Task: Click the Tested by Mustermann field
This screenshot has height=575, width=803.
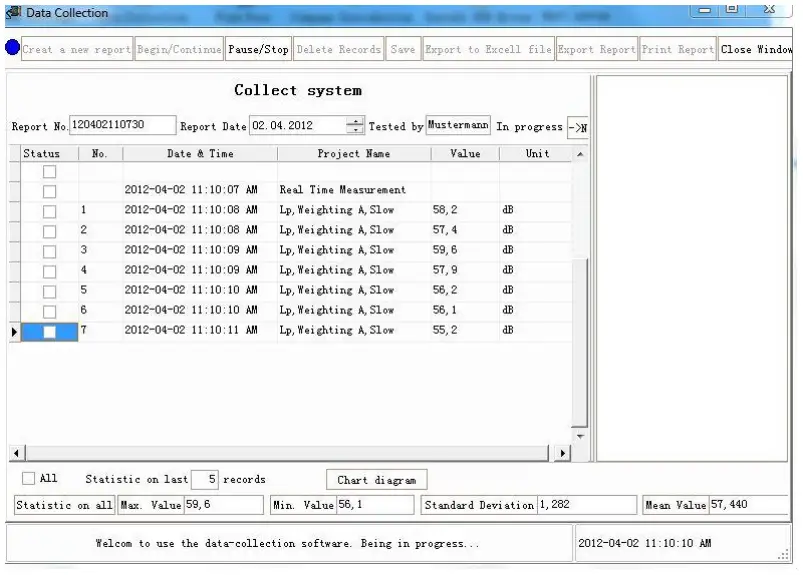Action: (x=458, y=125)
